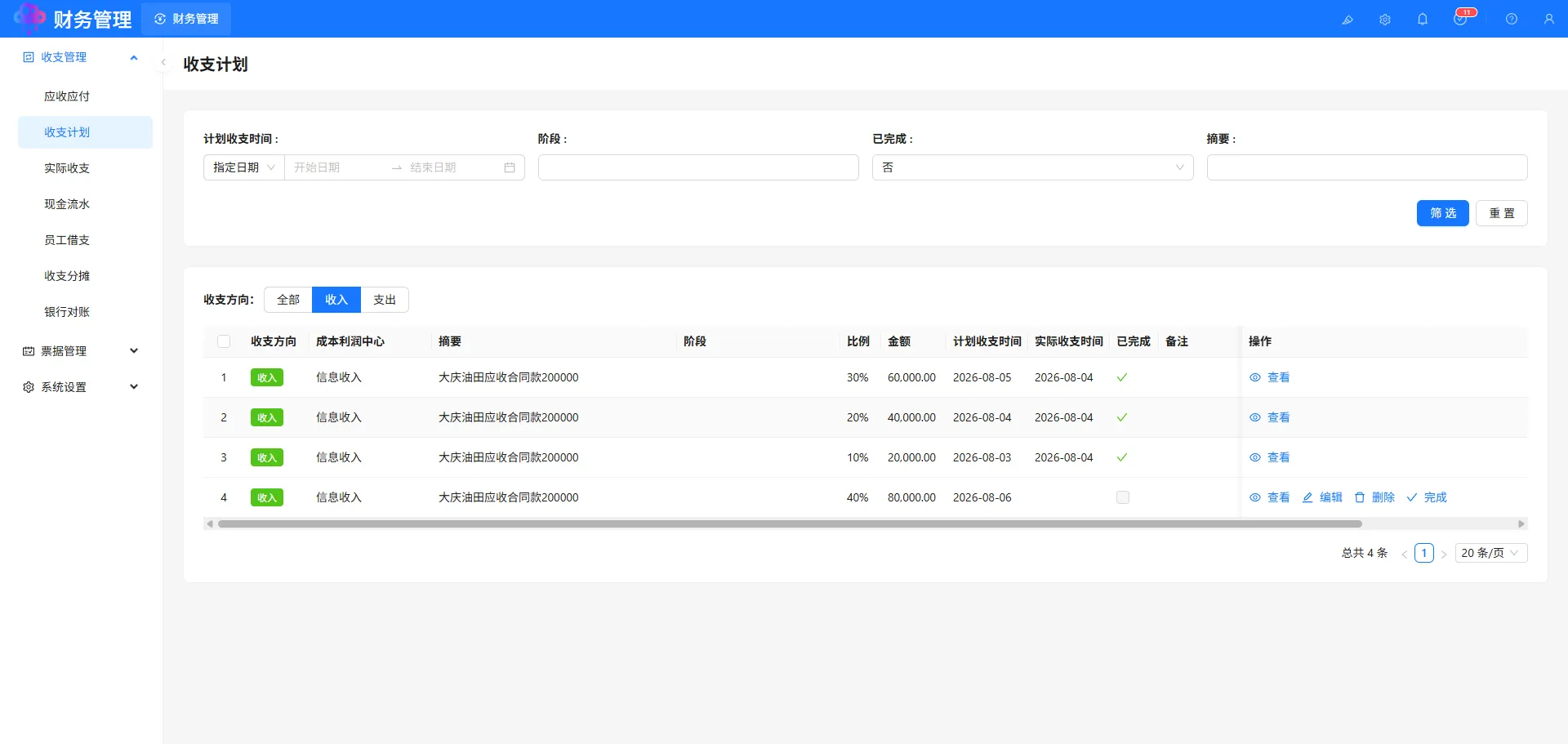Select 全部 direction filter
The width and height of the screenshot is (1568, 744).
point(288,300)
